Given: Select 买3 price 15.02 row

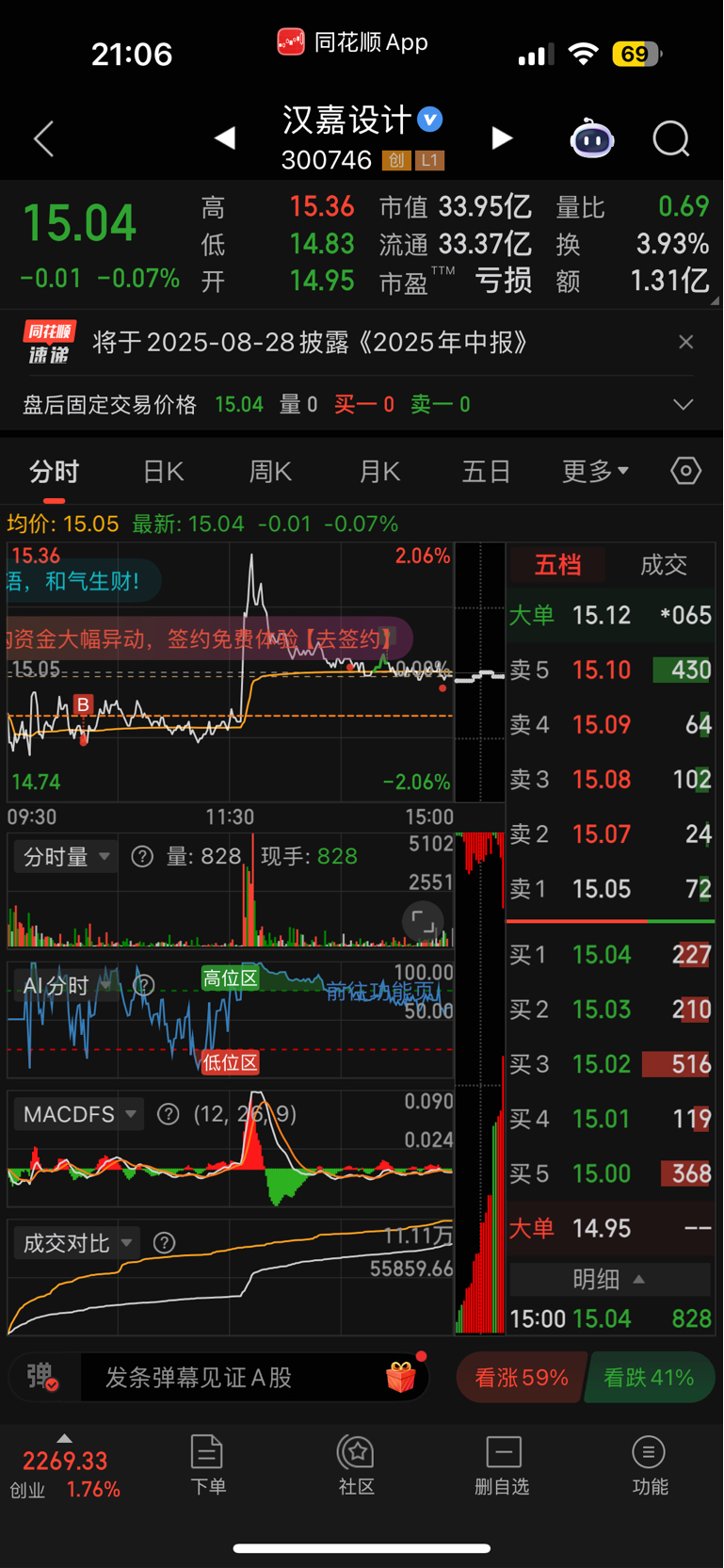Looking at the screenshot, I should (x=610, y=1064).
